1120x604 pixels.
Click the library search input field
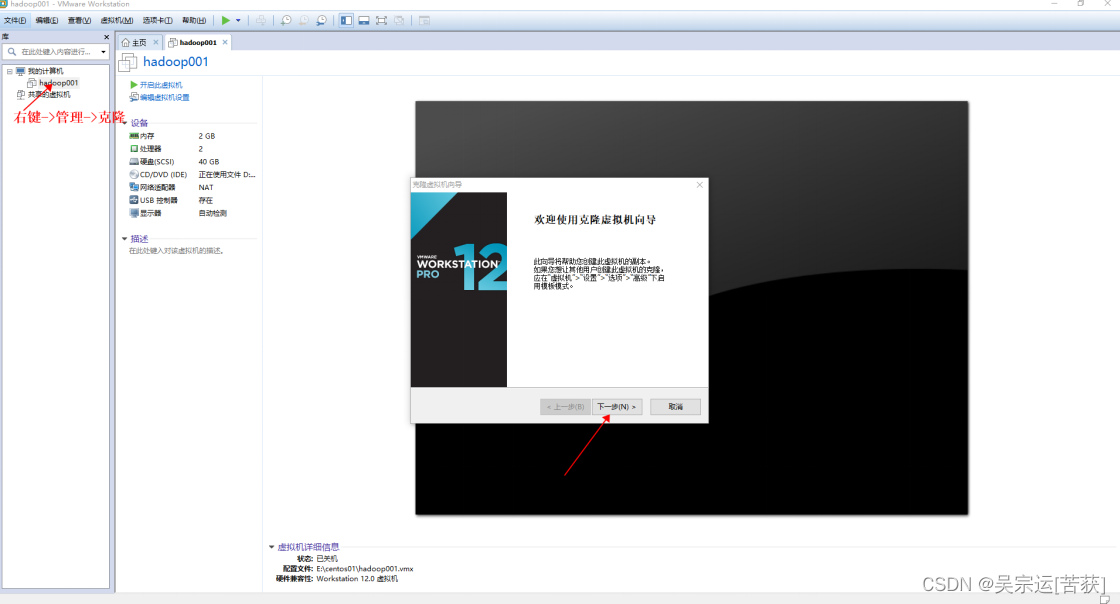click(x=57, y=51)
